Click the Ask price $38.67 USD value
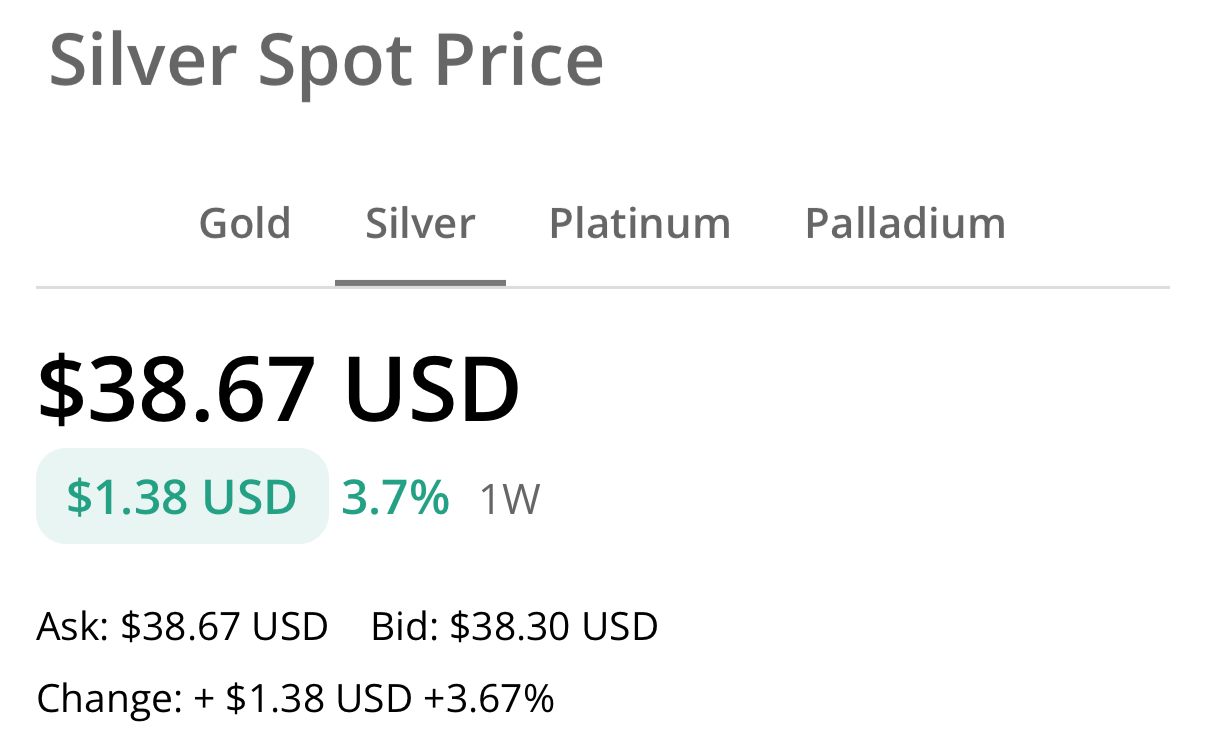The height and width of the screenshot is (744, 1206). point(224,627)
